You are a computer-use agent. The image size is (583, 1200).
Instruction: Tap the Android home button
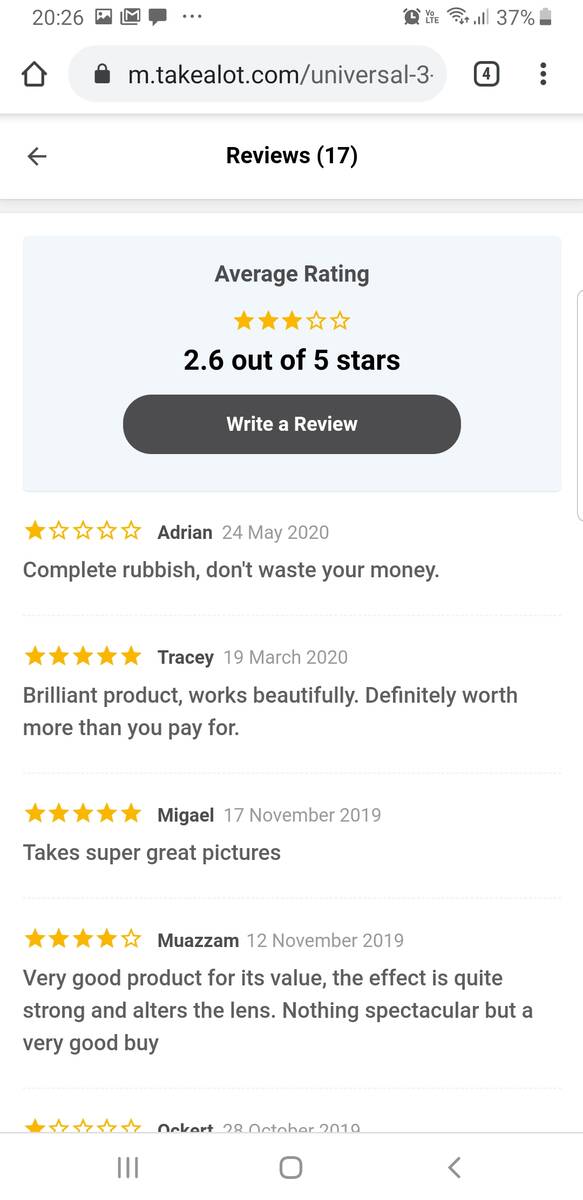[x=291, y=1167]
